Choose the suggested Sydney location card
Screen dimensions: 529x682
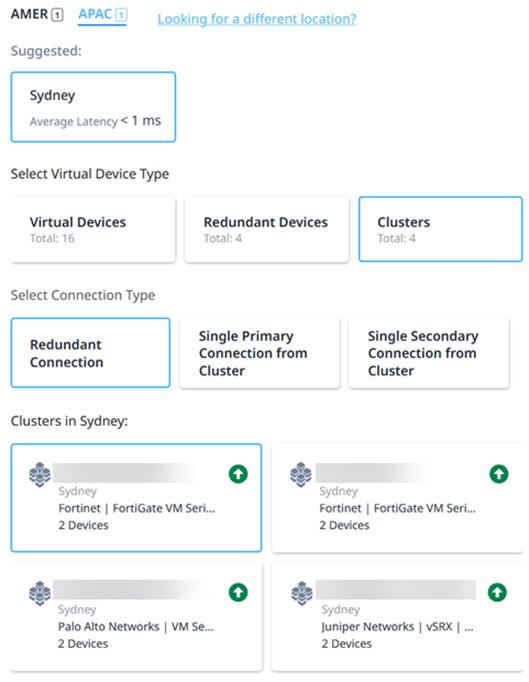tap(93, 107)
